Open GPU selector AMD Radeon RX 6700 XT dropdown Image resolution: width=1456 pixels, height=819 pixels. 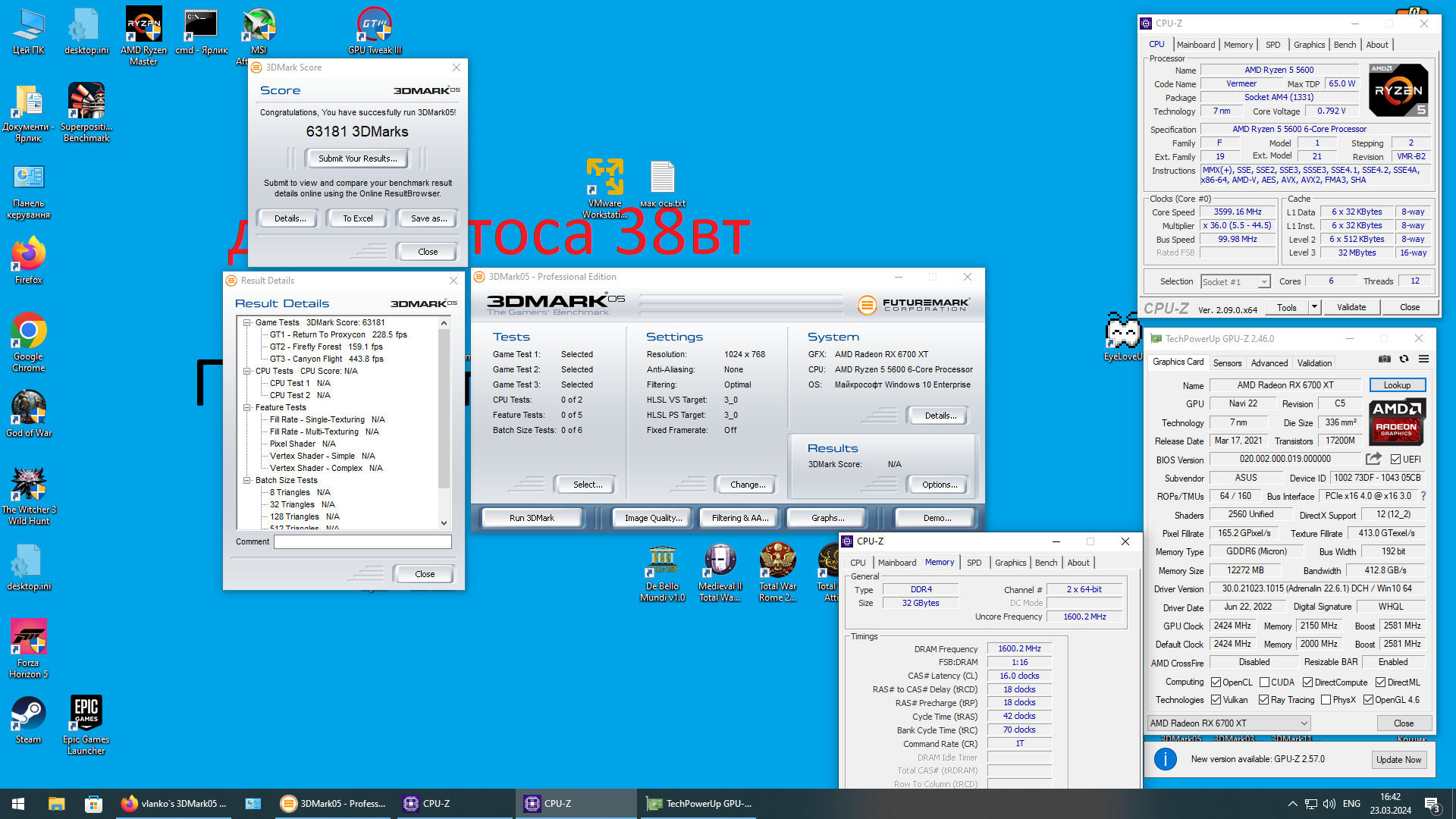[x=1228, y=723]
